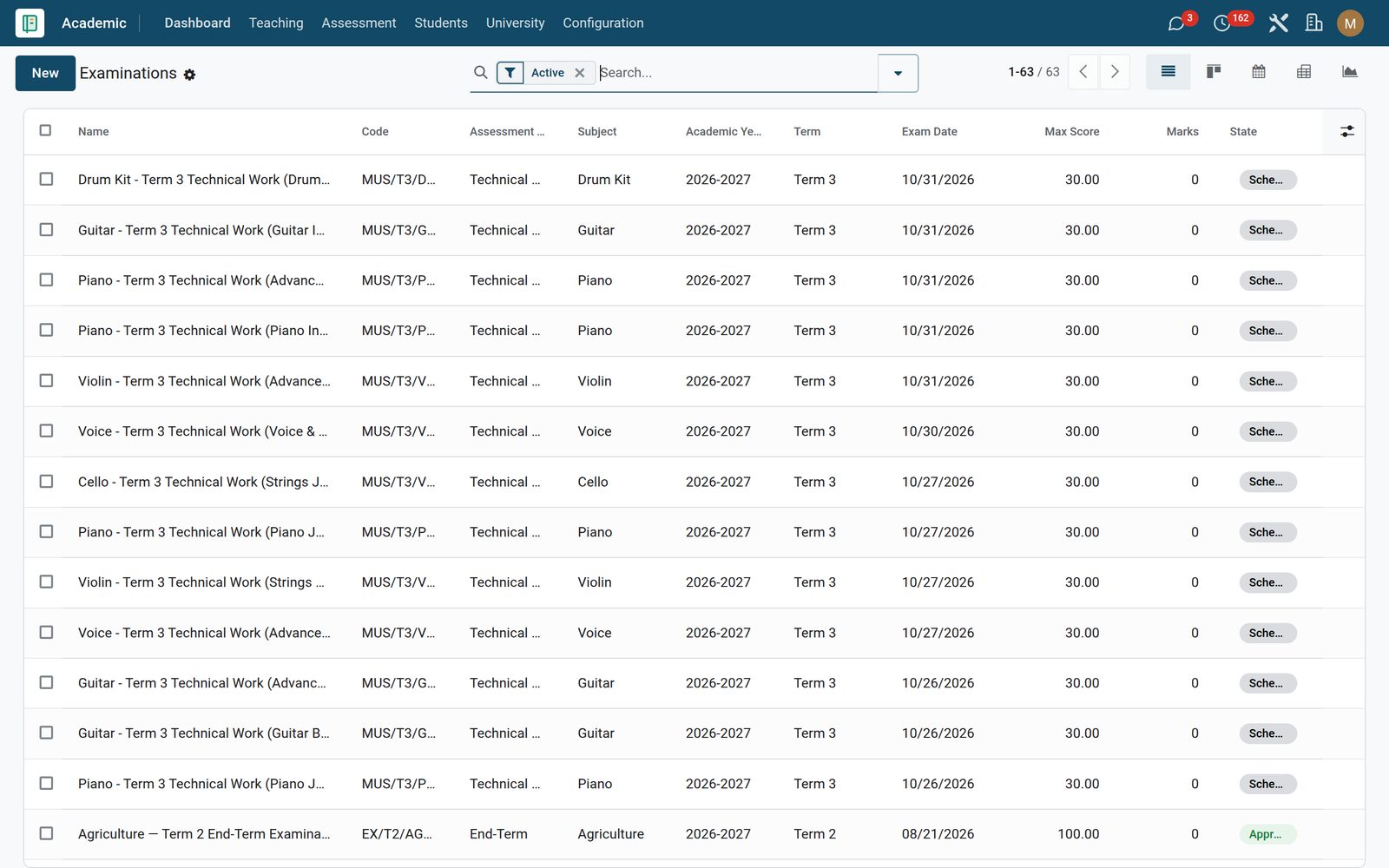The image size is (1389, 868).
Task: Select the Voice exam dated 10/30/2026 checkbox
Action: pos(46,431)
